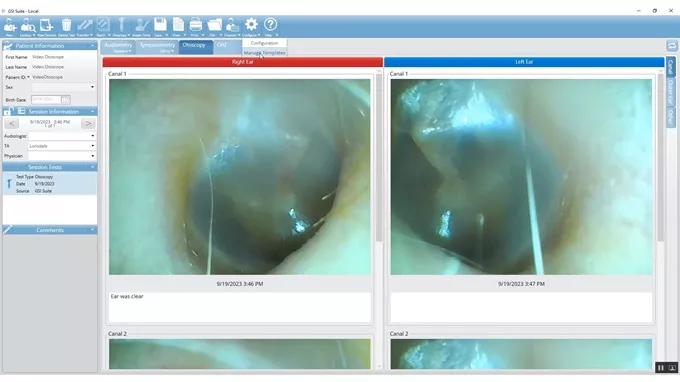The width and height of the screenshot is (680, 382).
Task: Pause the video playback
Action: [x=661, y=368]
